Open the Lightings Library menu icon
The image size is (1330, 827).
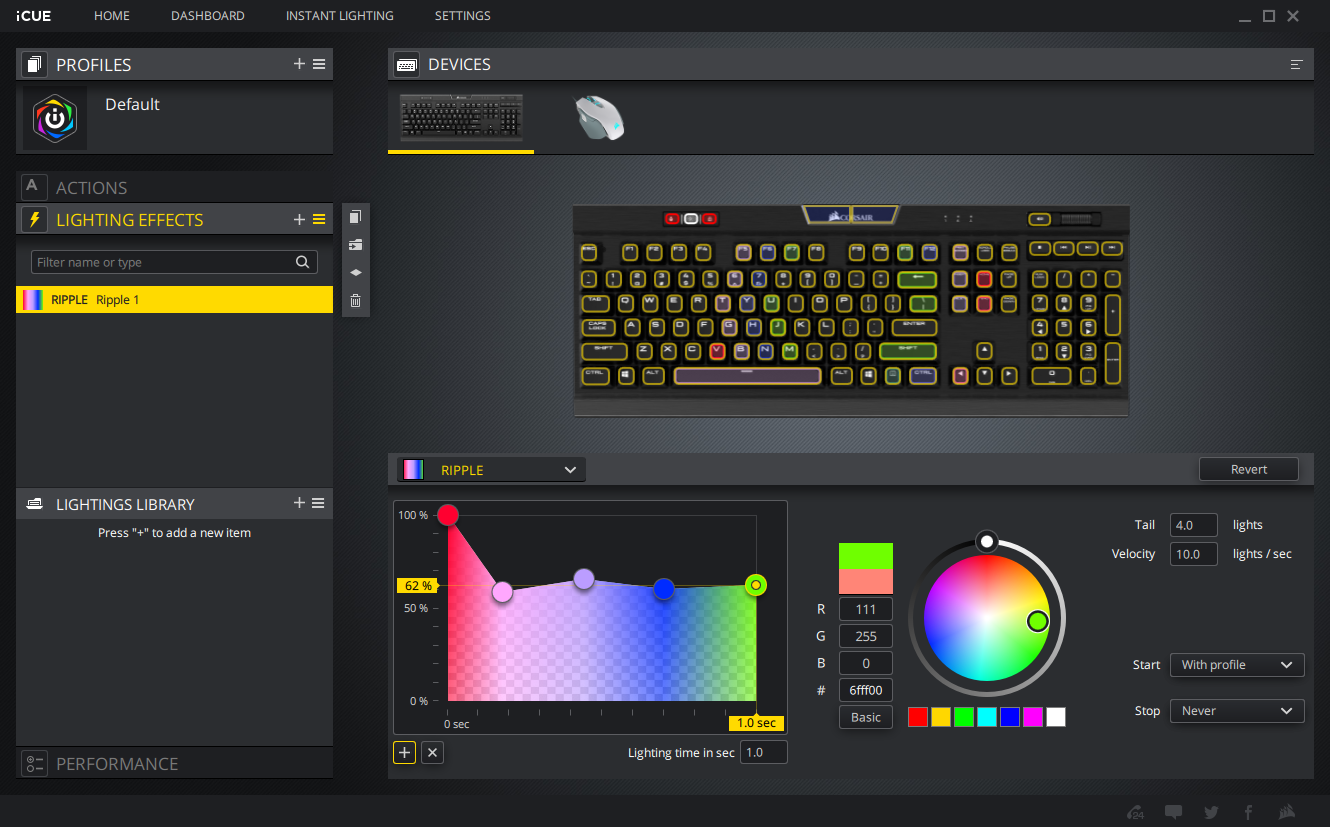pyautogui.click(x=319, y=503)
